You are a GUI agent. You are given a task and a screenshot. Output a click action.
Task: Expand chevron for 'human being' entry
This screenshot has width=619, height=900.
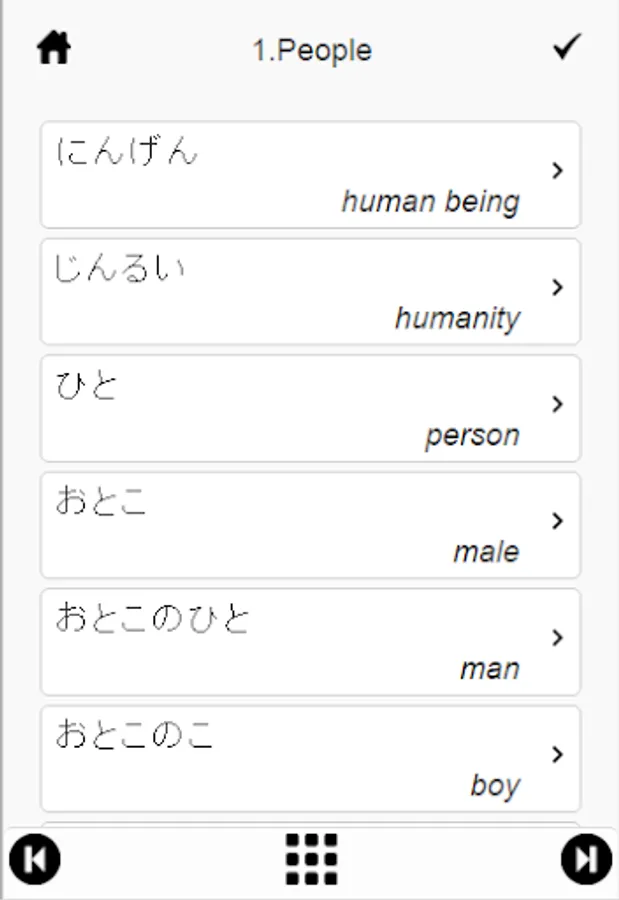coord(557,171)
